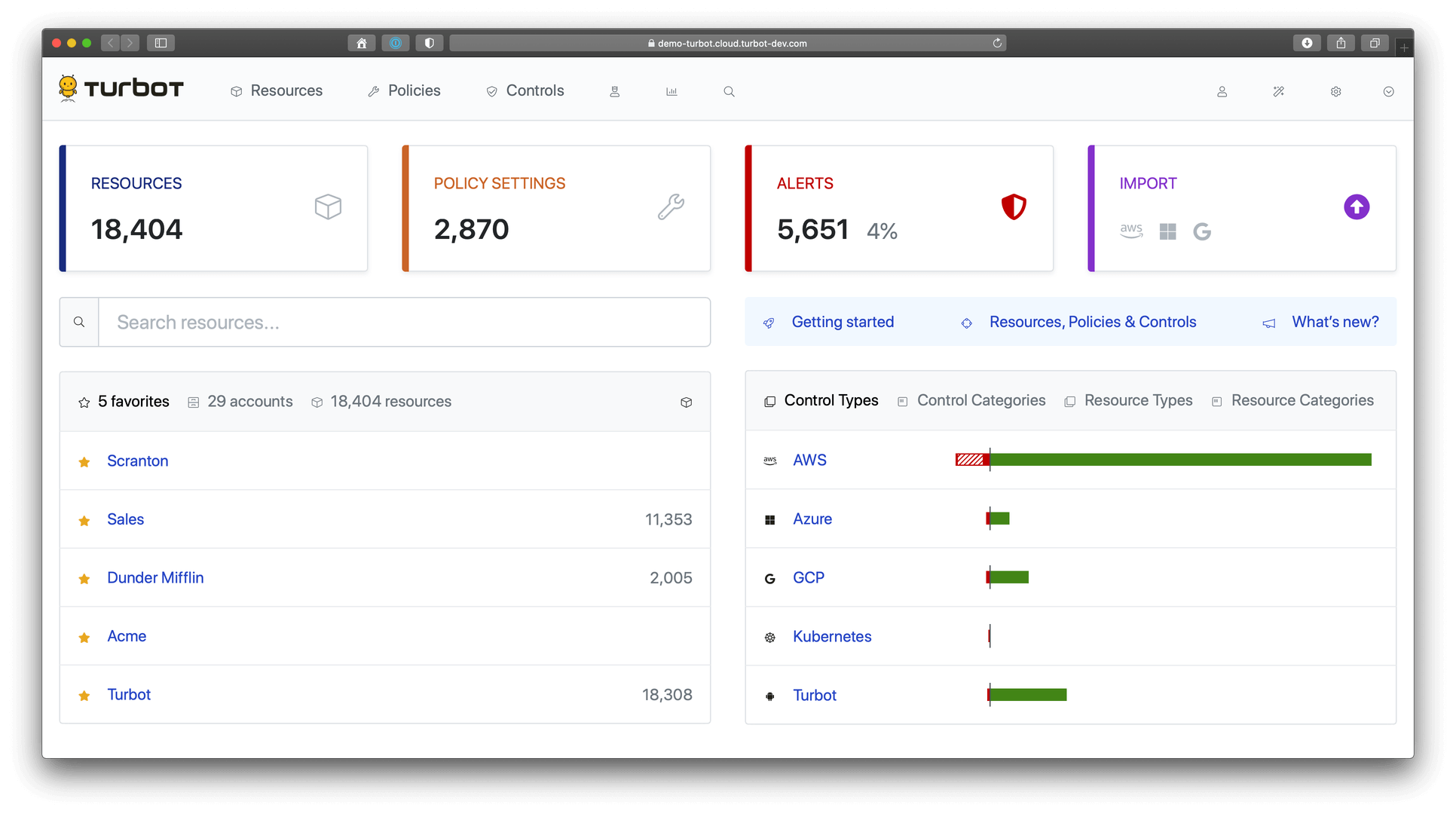Click the search magnifier in navbar
Viewport: 1456px width, 814px height.
(729, 91)
